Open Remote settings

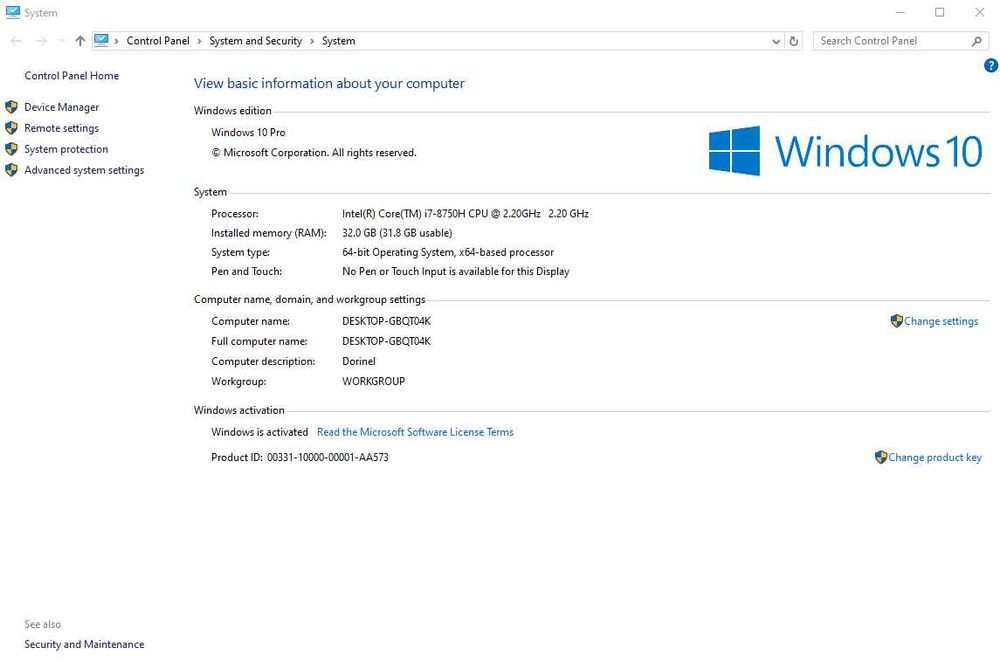(61, 128)
